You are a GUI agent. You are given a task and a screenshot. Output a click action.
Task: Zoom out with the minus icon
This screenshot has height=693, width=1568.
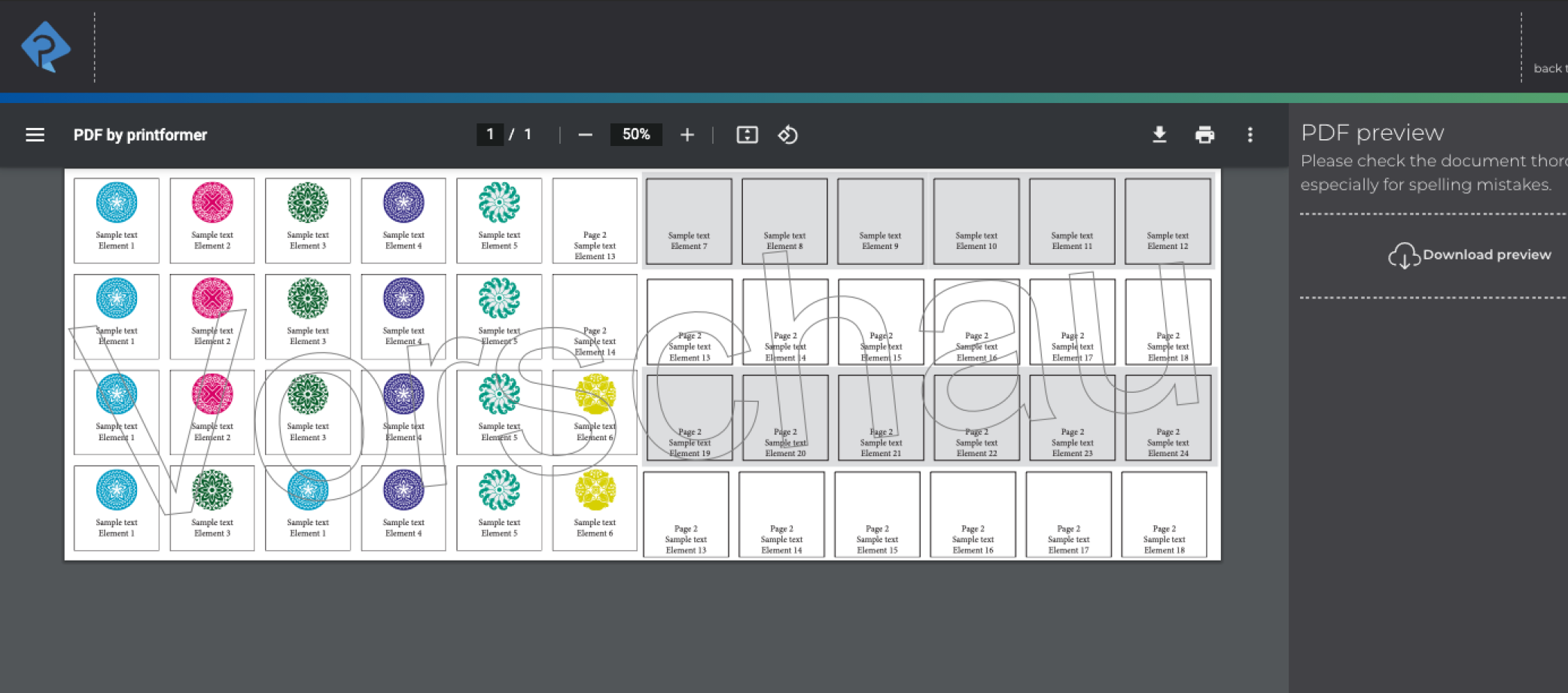585,135
